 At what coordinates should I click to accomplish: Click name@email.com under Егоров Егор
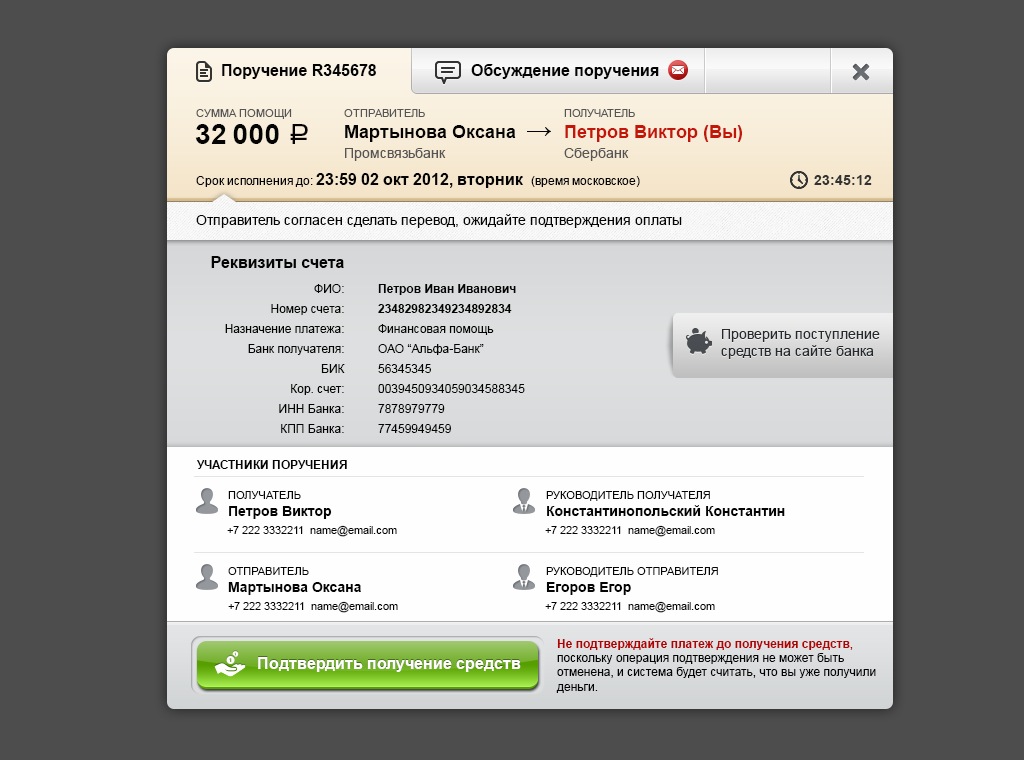point(671,607)
